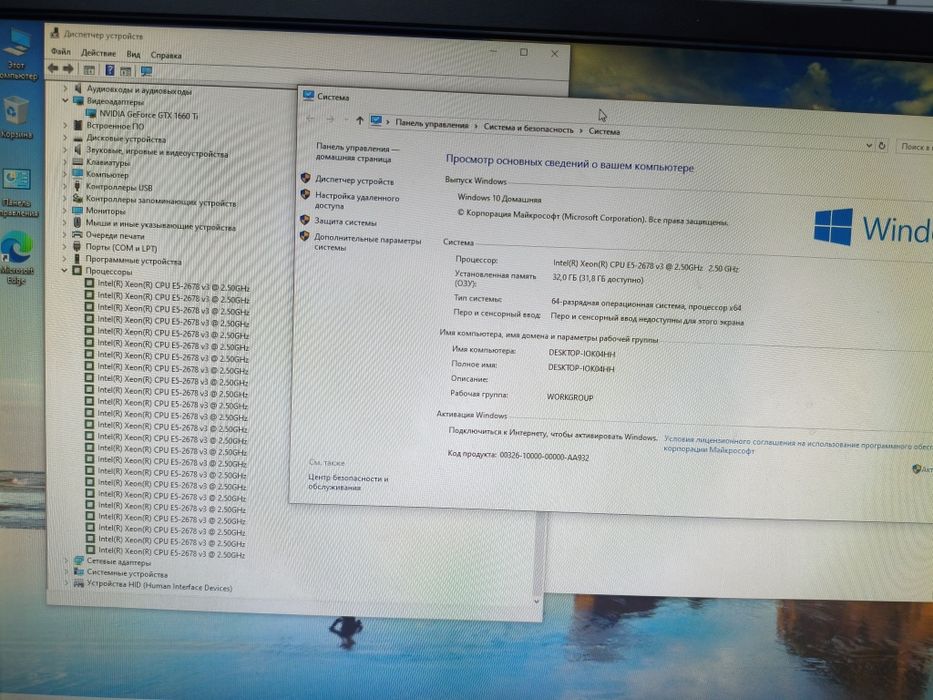
Task: Select the Программные устройства item
Action: point(133,260)
